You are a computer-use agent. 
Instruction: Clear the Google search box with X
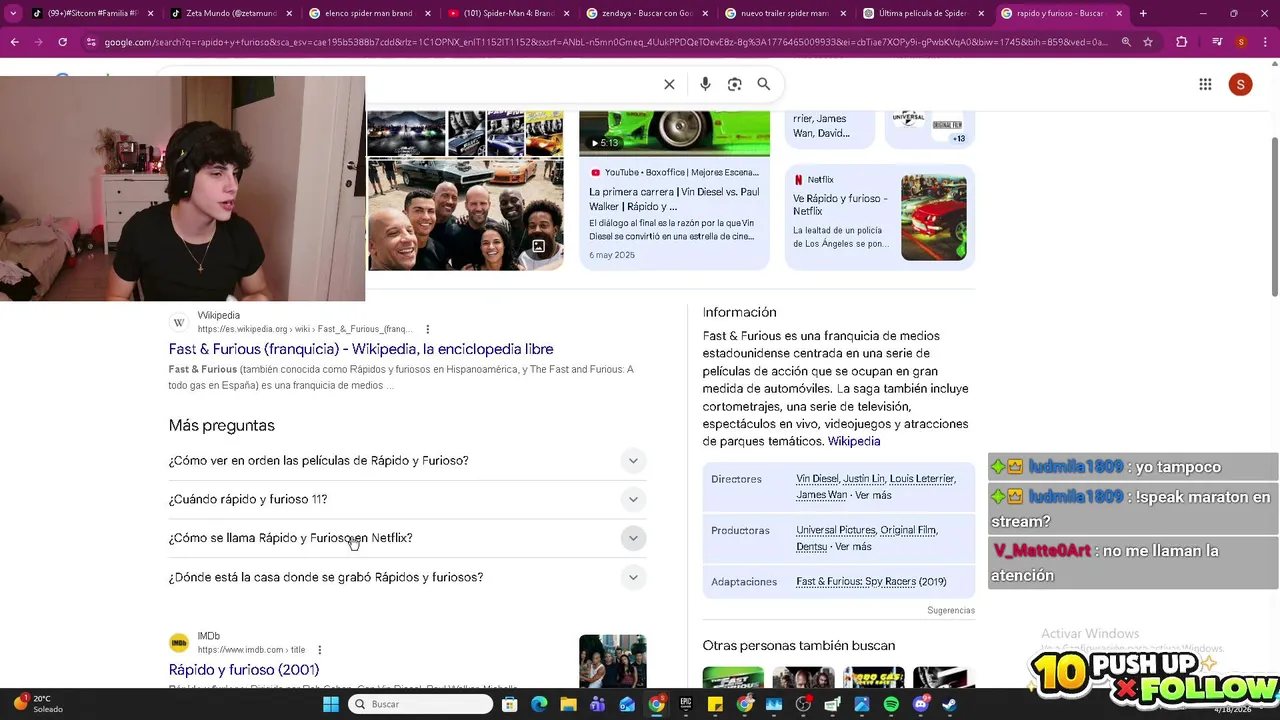(x=669, y=84)
